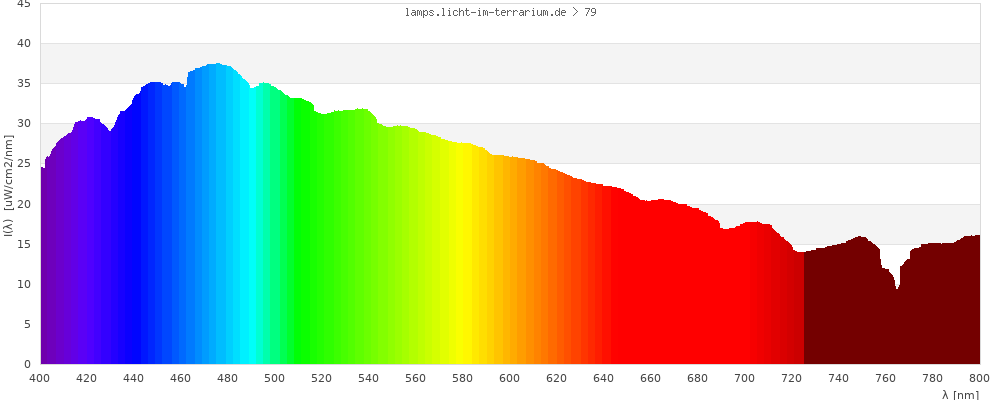Viewport: 1000px width, 400px height.
Task: Select the 700 tick label on the x-axis
Action: [x=745, y=378]
